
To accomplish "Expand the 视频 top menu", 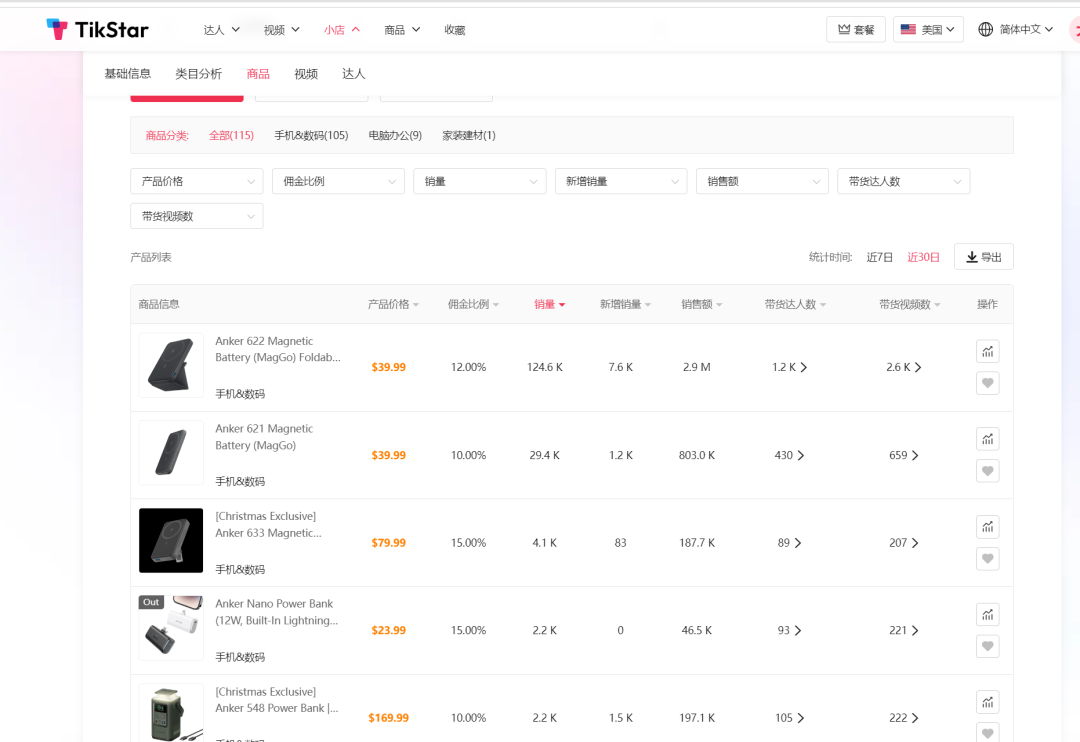I will coord(281,30).
